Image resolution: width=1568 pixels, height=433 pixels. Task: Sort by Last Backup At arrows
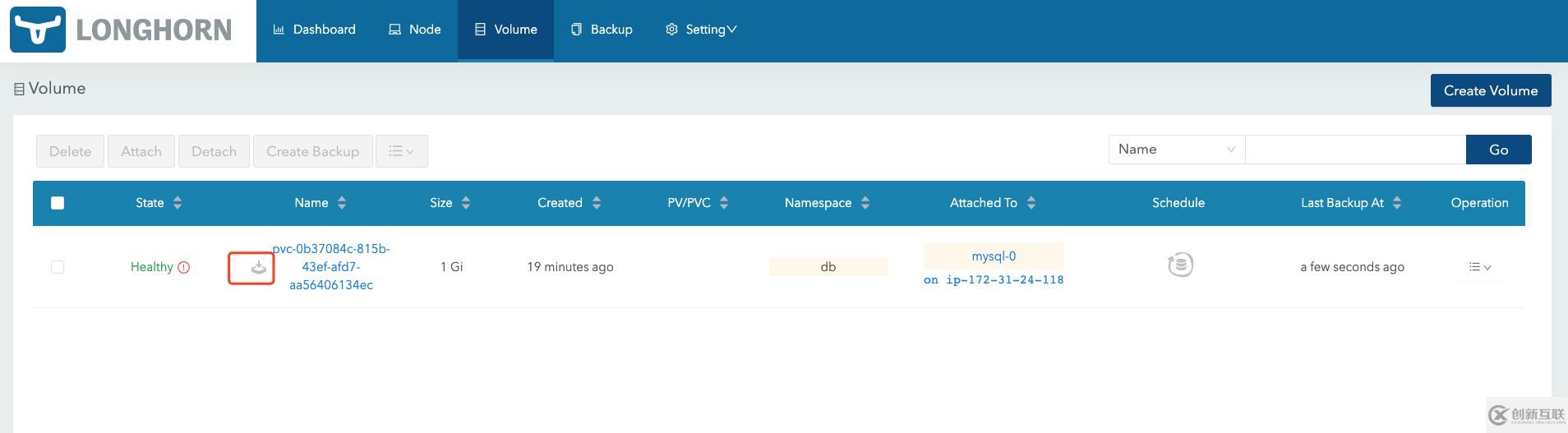[1397, 203]
